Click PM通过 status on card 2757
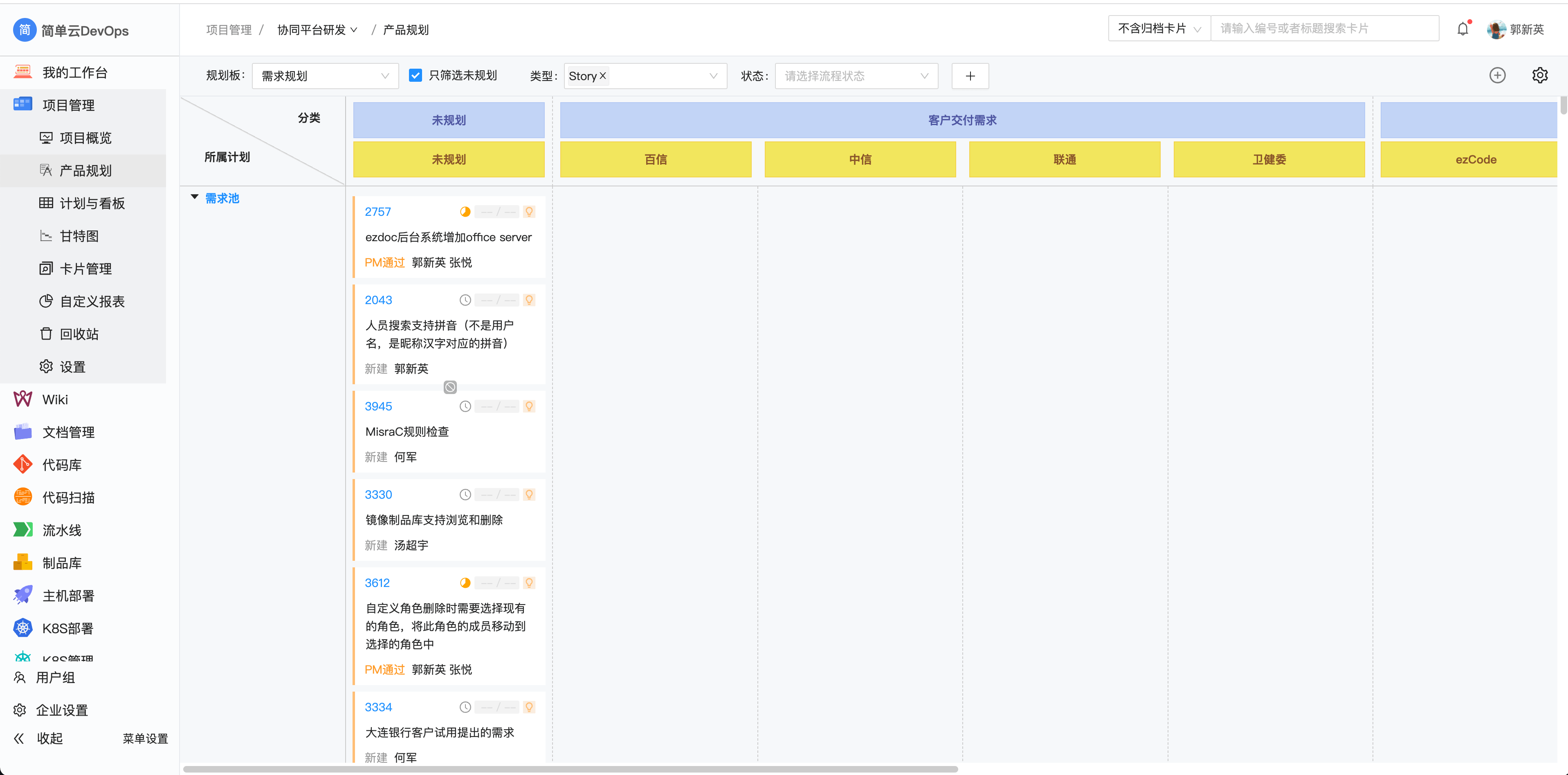 (385, 262)
